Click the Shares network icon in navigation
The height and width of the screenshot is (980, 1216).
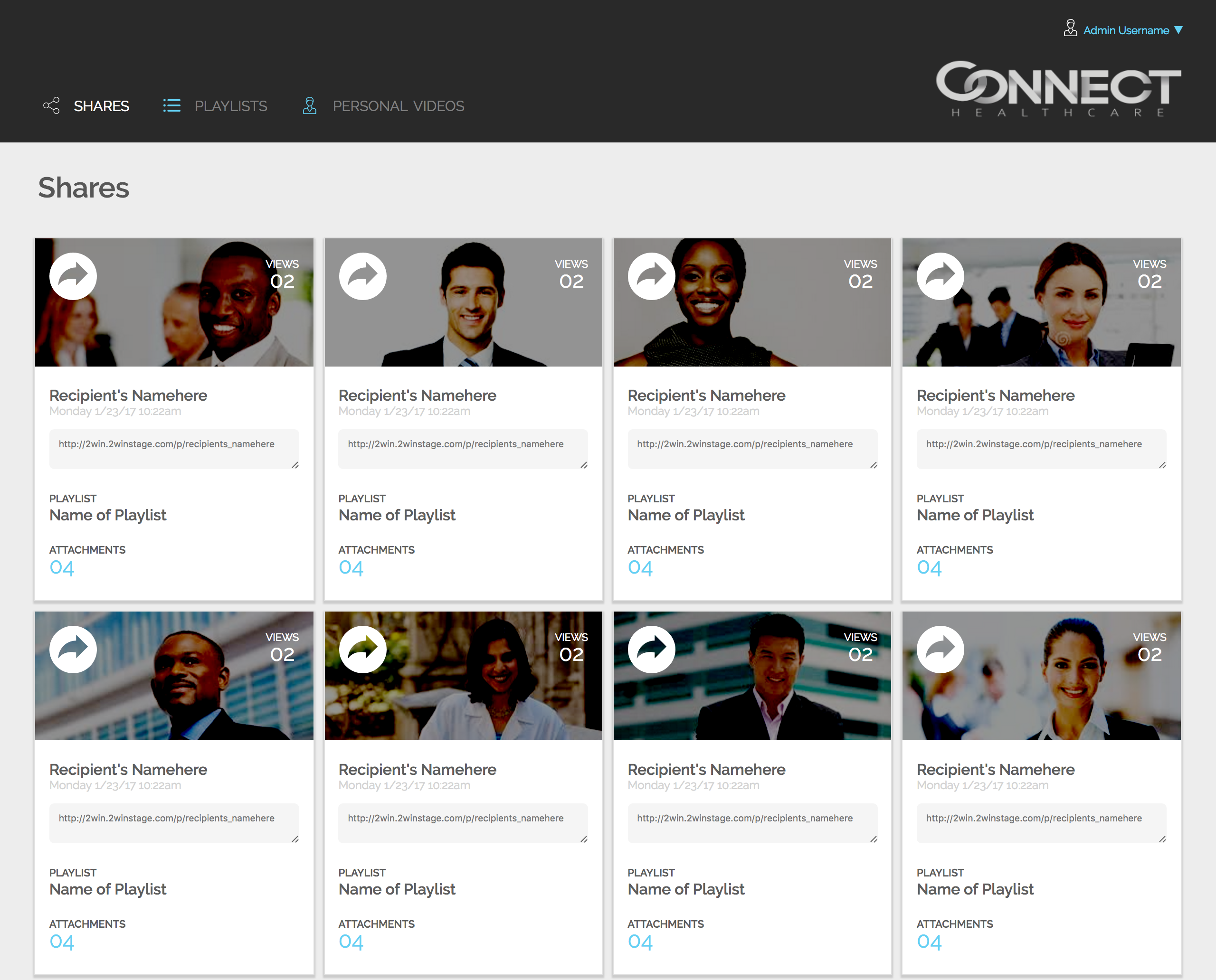coord(51,105)
